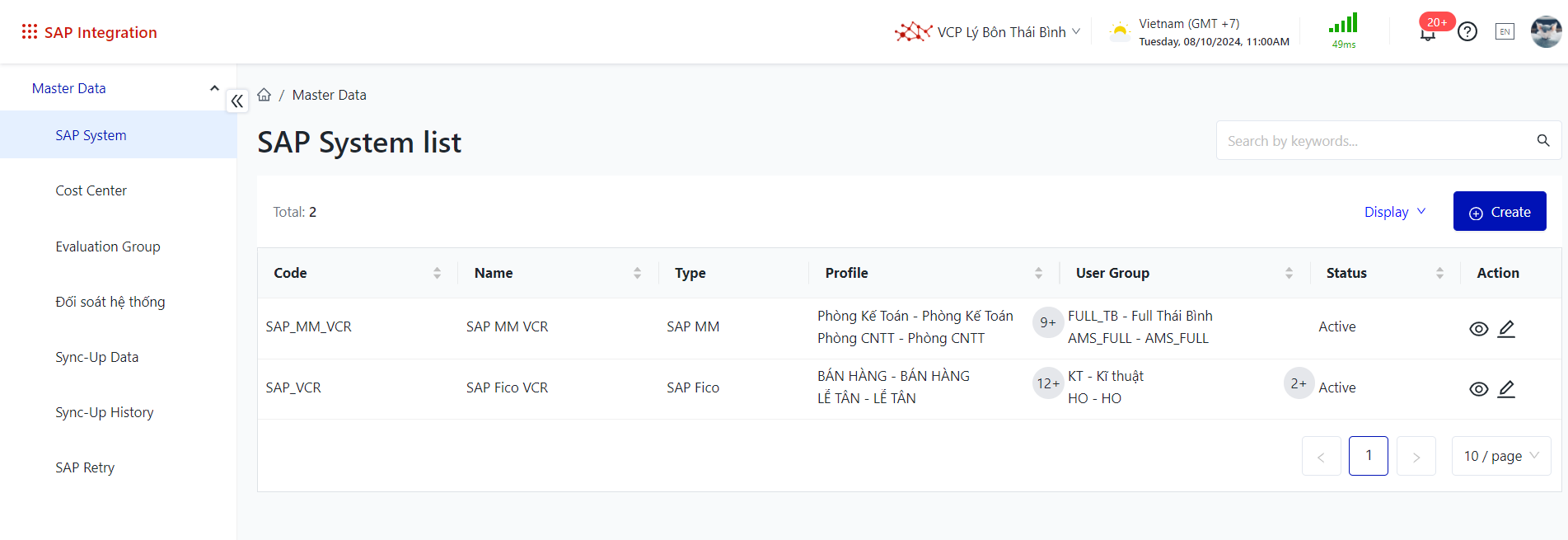Click the app grid icon beside SAP Integration

click(x=30, y=31)
